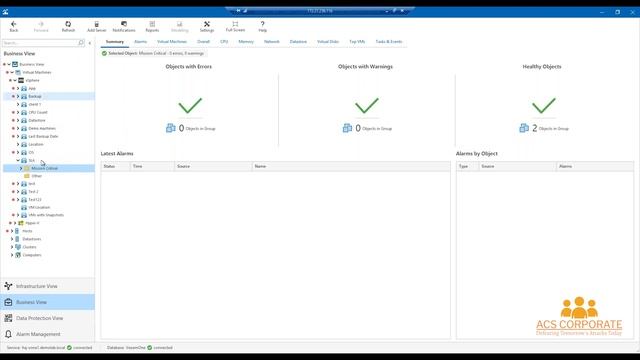Click the Objects with Errors group icon

[x=171, y=128]
